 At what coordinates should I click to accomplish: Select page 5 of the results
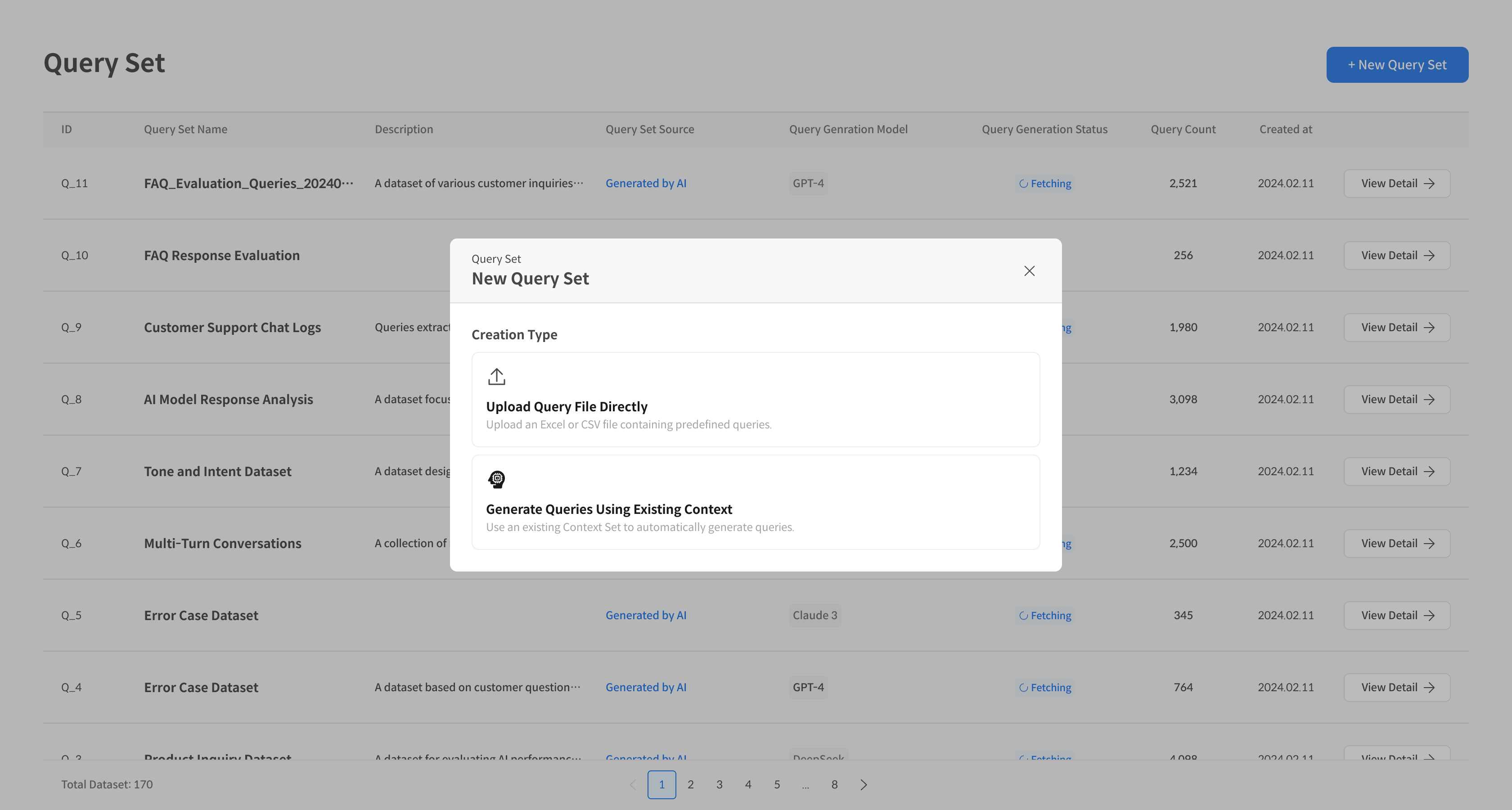coord(777,785)
